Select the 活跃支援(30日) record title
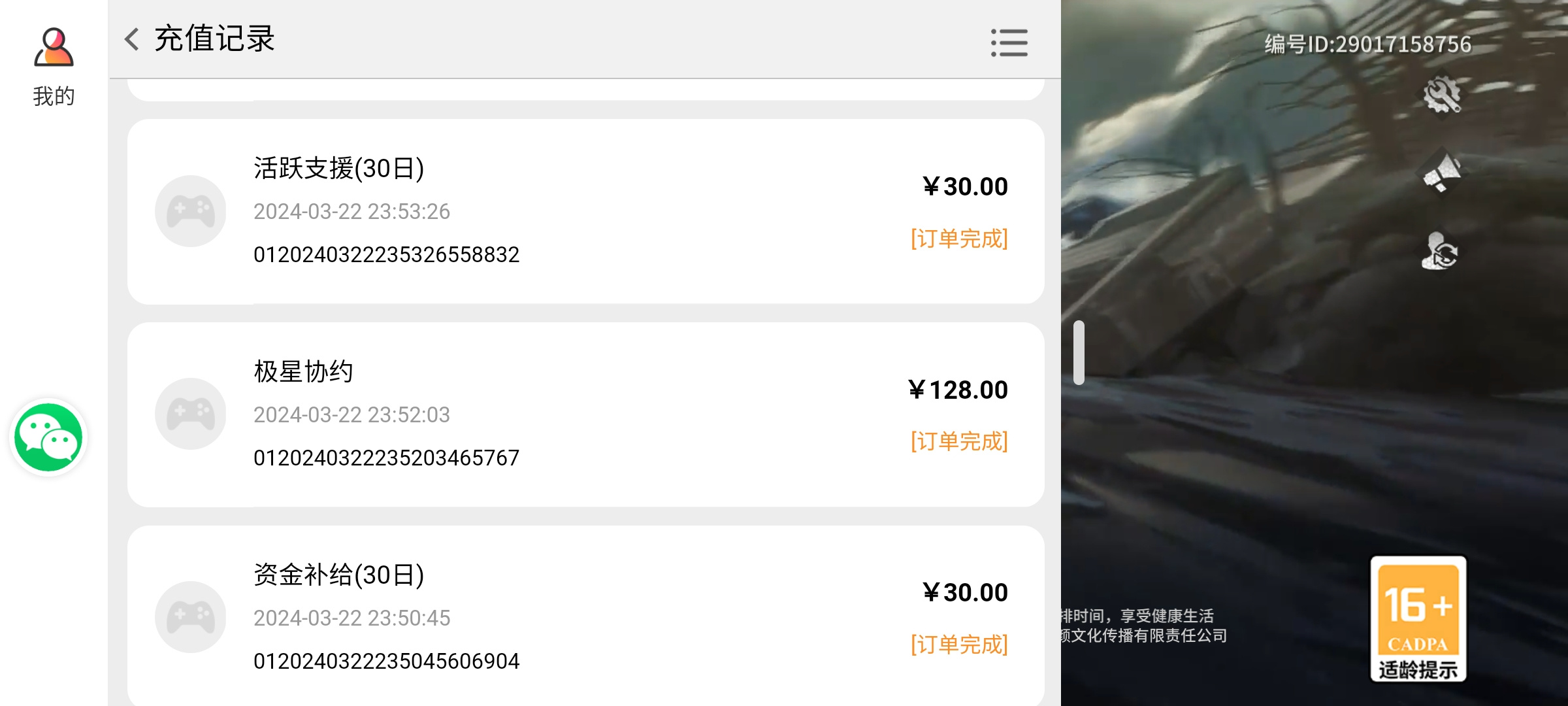 (x=339, y=169)
